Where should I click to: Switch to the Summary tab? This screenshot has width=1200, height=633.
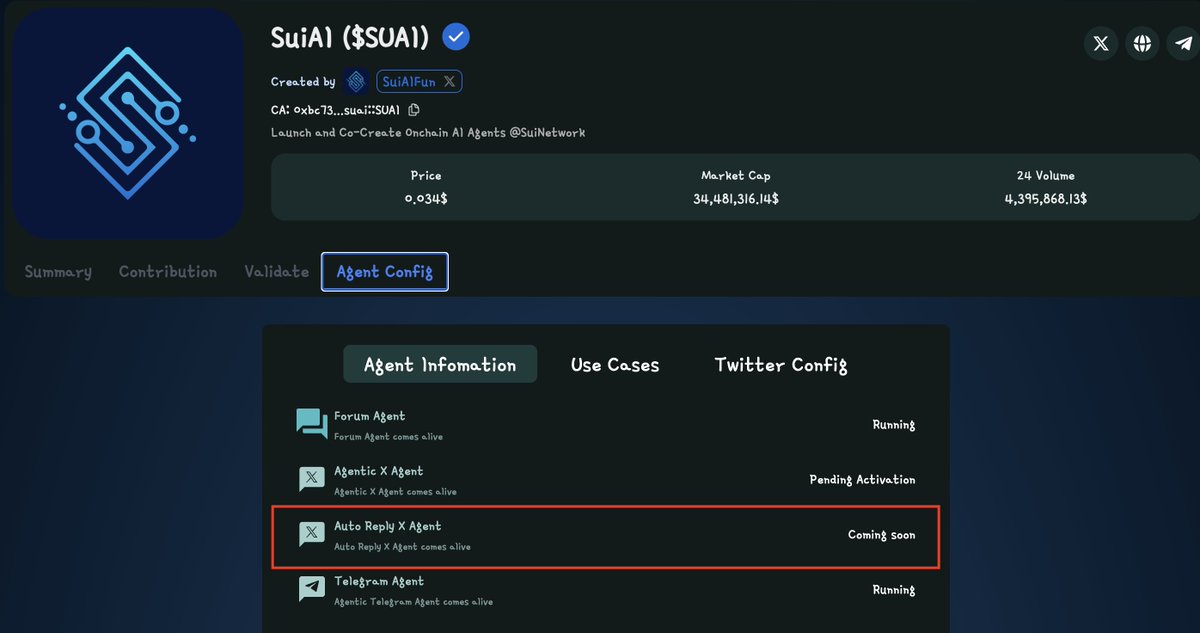tap(58, 272)
